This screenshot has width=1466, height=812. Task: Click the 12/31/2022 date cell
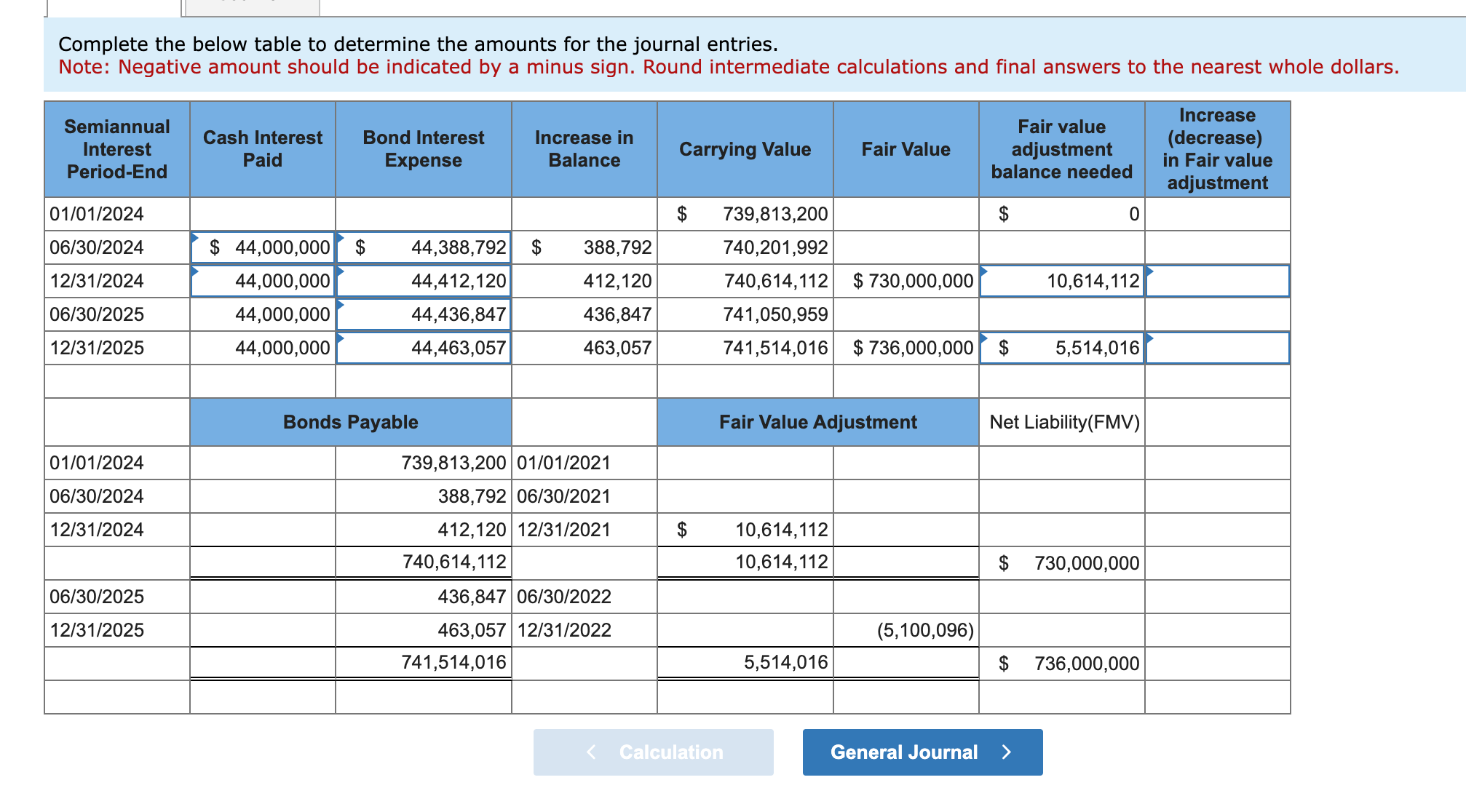pos(585,630)
